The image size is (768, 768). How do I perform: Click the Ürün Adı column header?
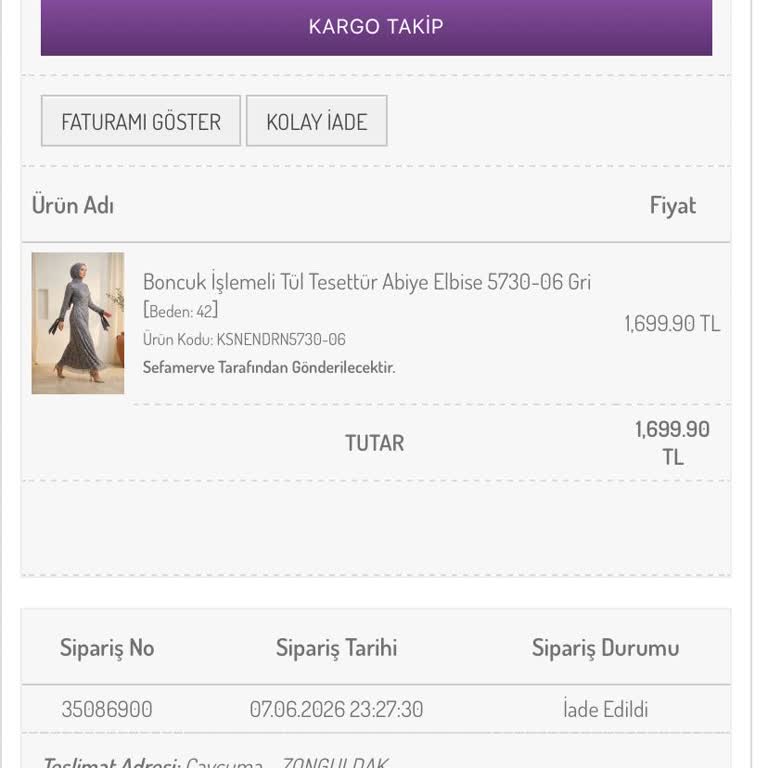(73, 205)
